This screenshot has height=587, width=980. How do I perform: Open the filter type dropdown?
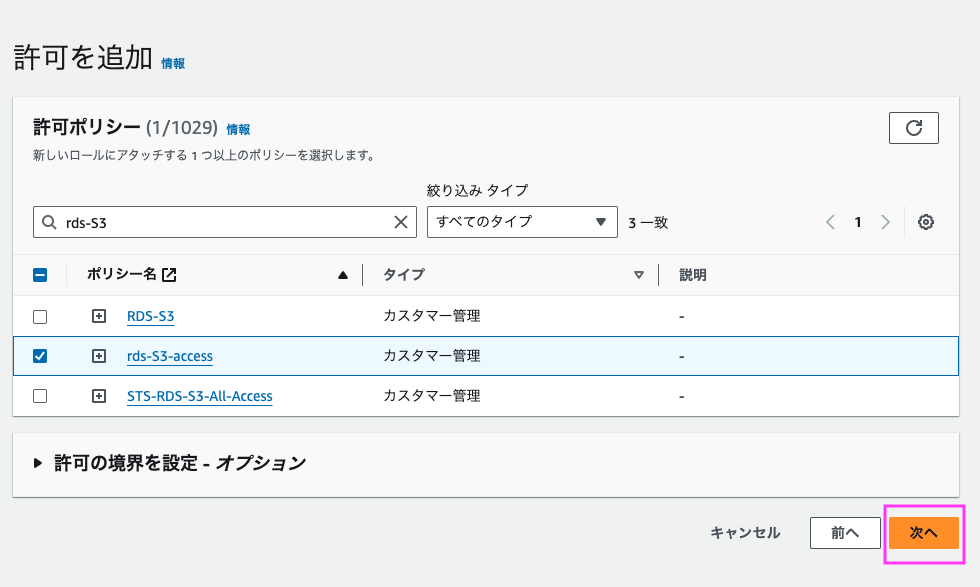(x=521, y=222)
